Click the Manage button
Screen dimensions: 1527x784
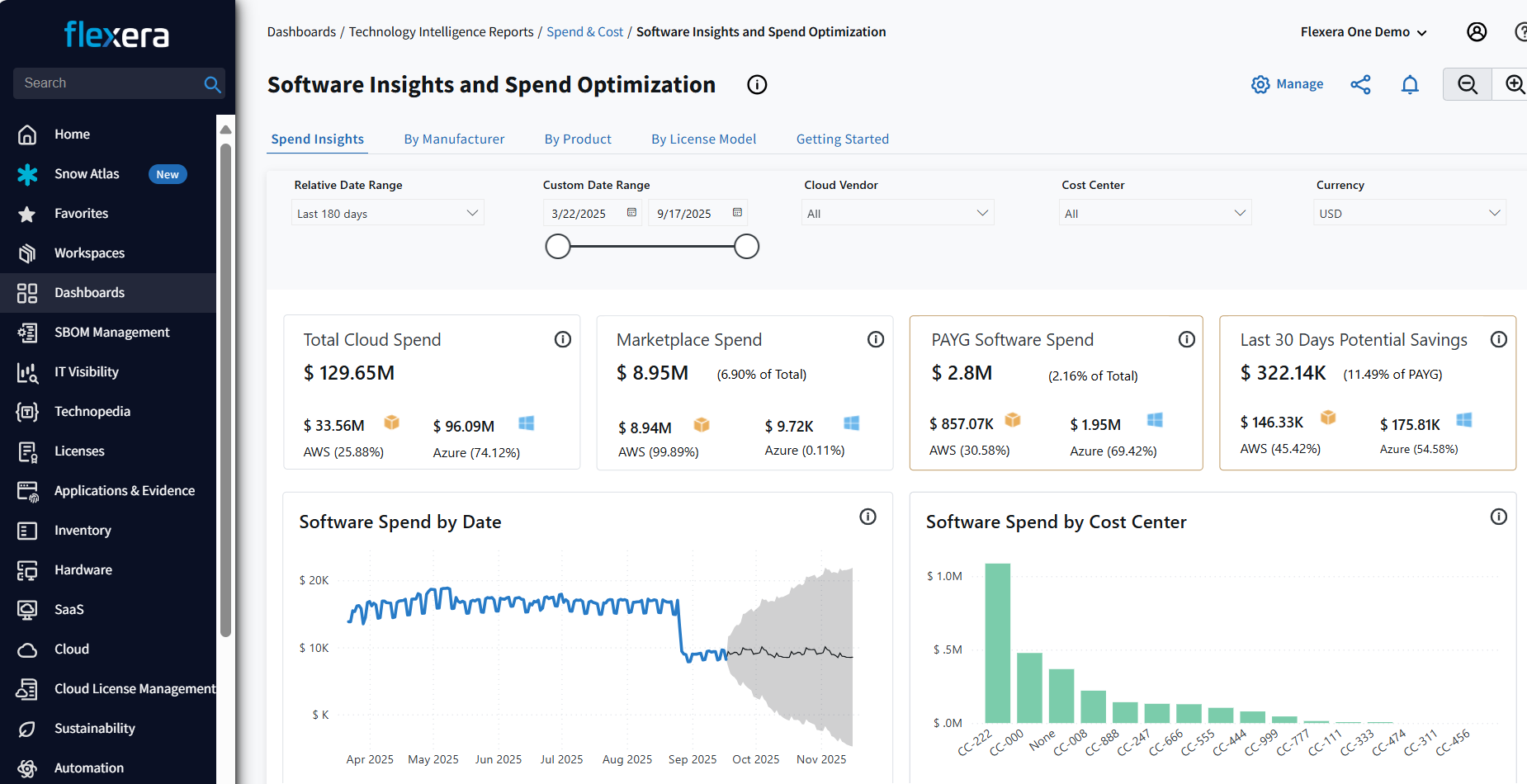tap(1288, 84)
